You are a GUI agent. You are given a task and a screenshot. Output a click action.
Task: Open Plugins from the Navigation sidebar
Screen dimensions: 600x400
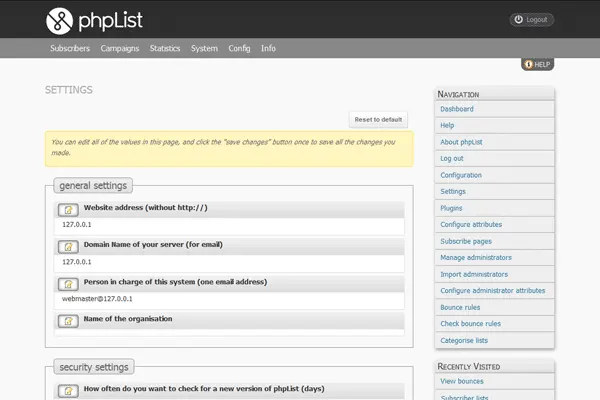point(451,208)
